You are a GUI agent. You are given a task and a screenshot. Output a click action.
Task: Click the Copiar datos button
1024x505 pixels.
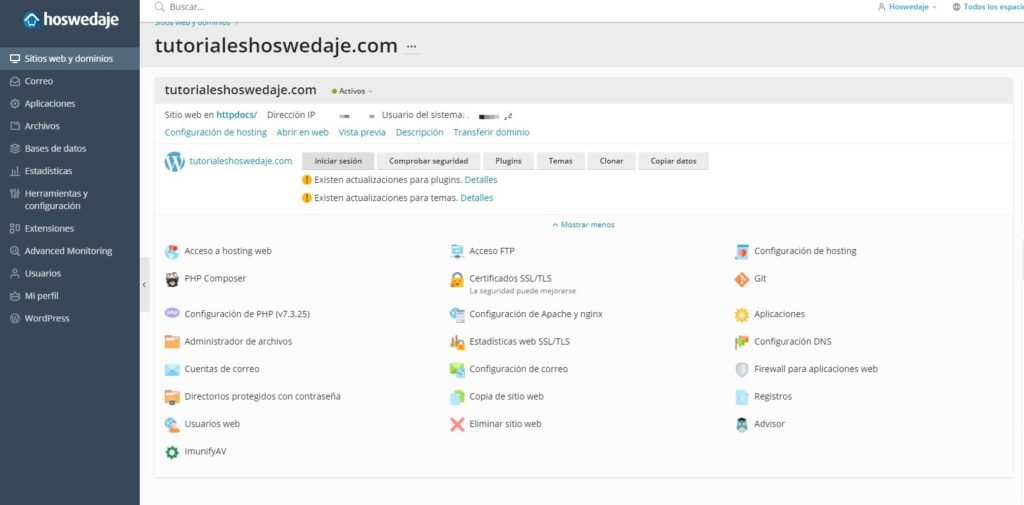click(673, 161)
